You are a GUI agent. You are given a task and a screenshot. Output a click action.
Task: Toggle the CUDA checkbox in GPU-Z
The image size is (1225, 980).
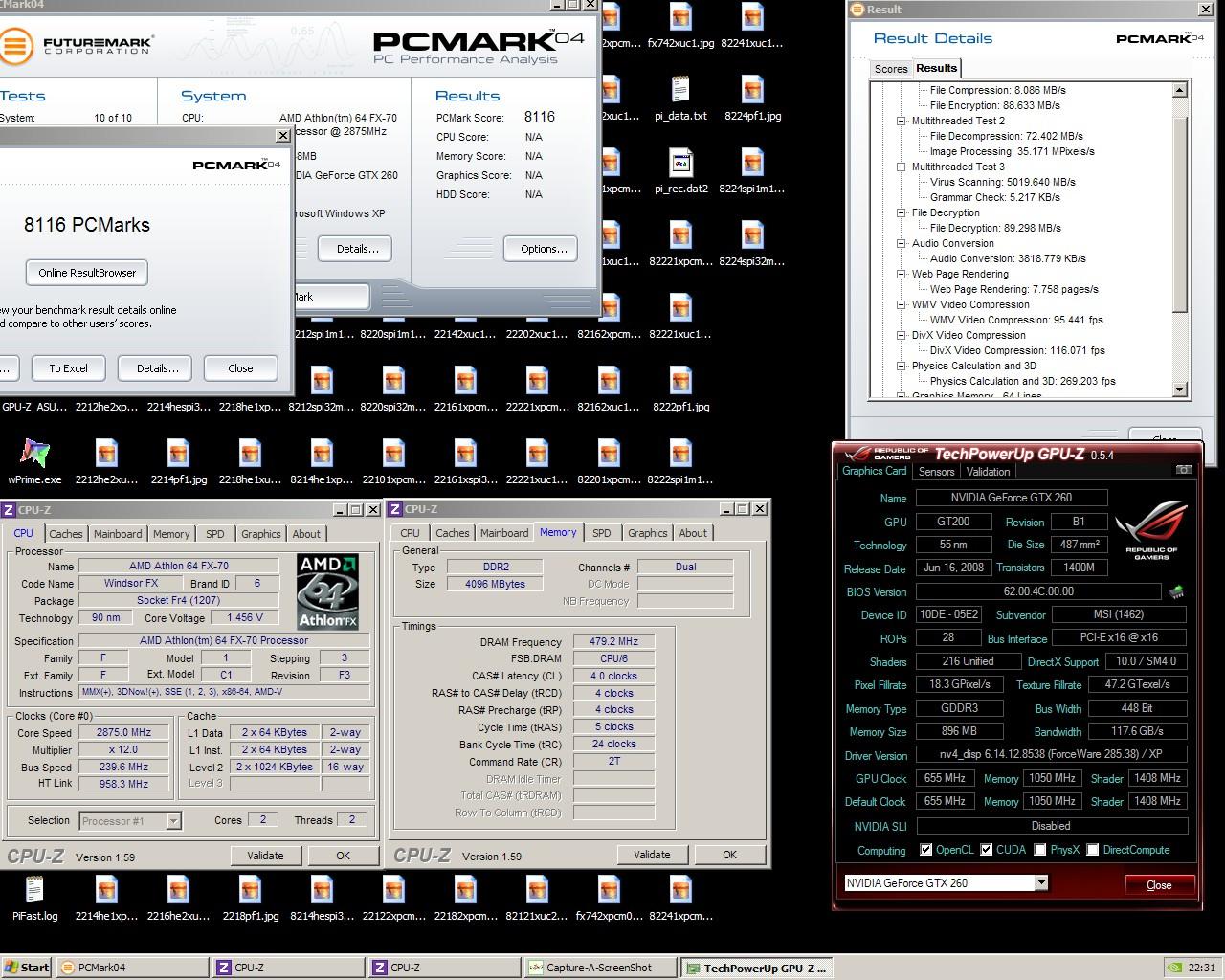986,850
